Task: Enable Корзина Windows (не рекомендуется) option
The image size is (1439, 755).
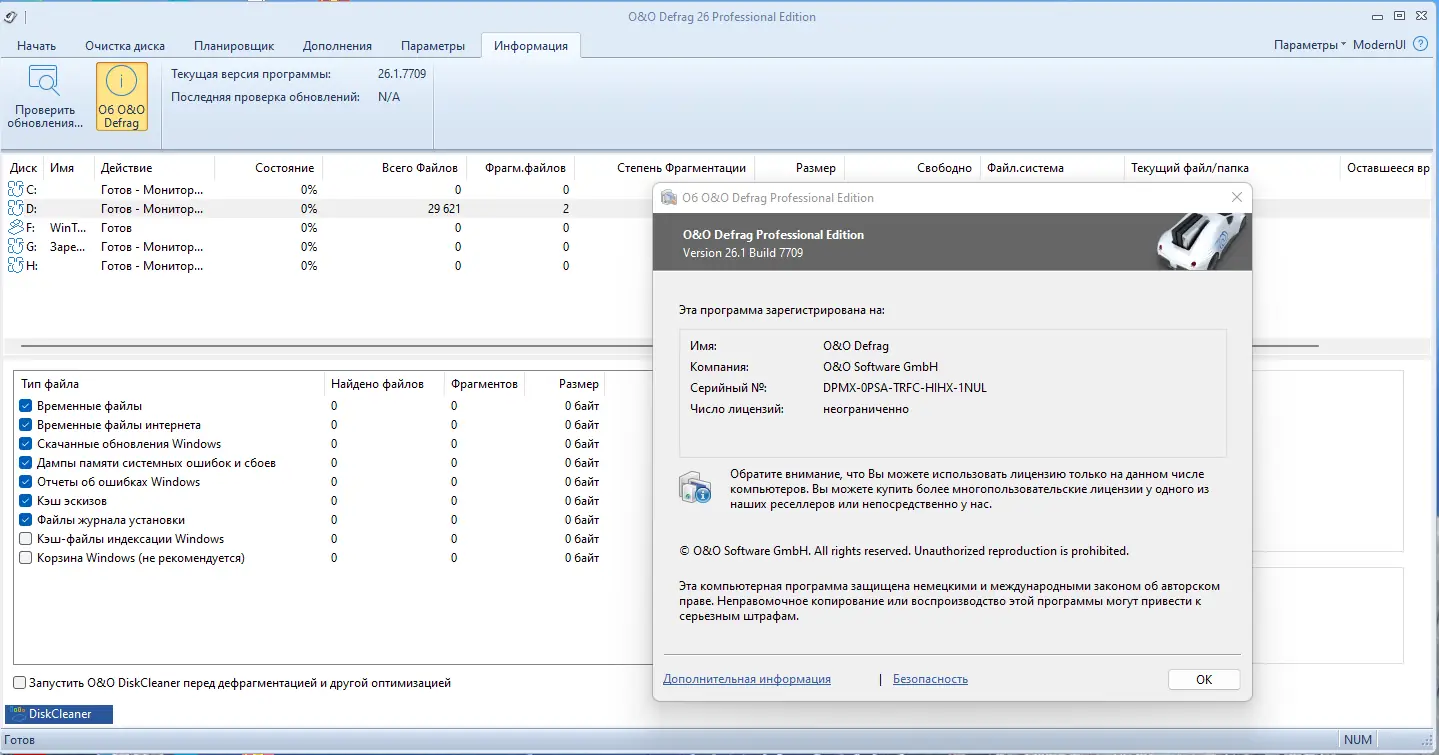Action: (x=24, y=558)
